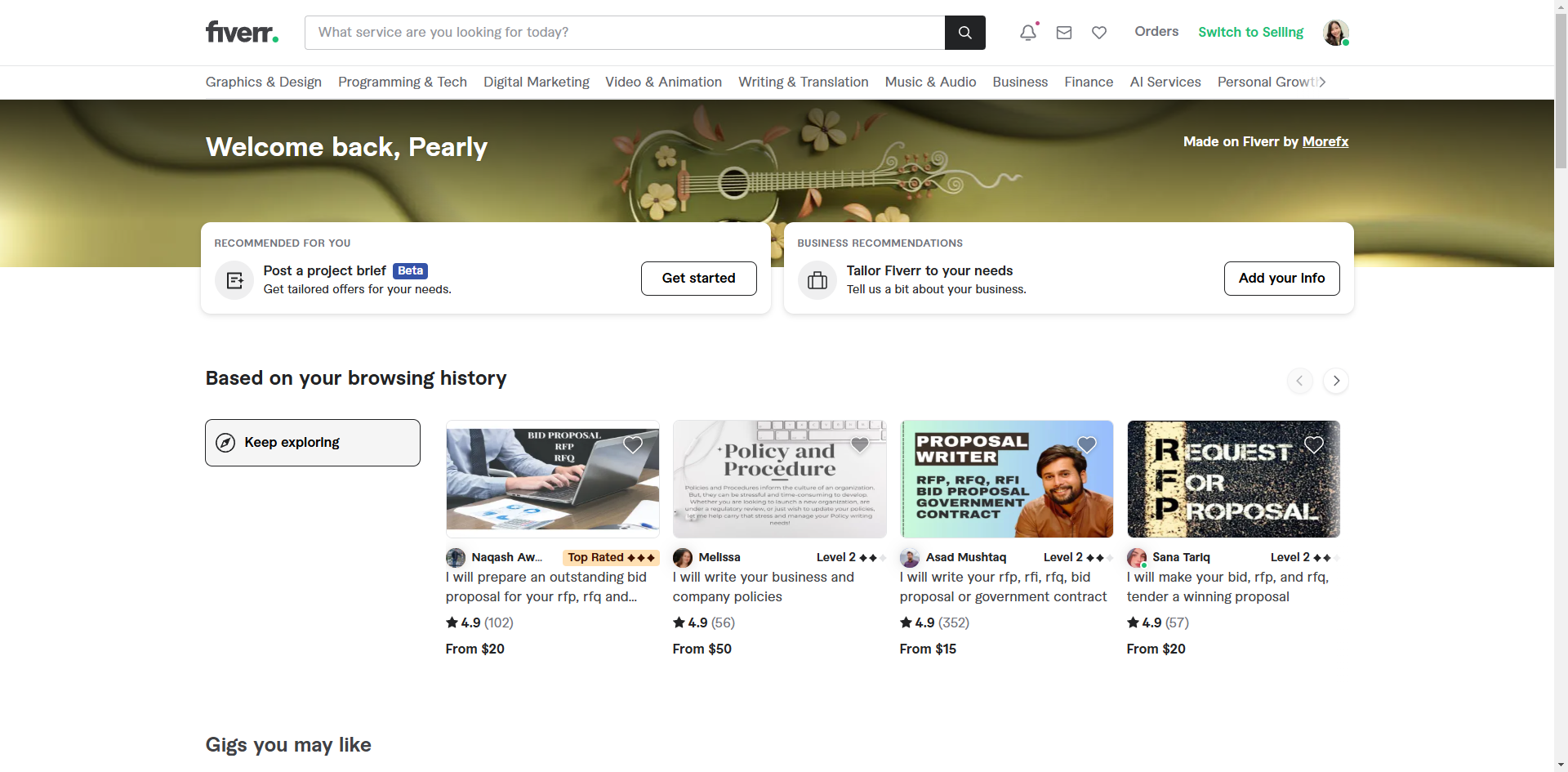This screenshot has height=772, width=1568.
Task: Open Graphics & Design category
Action: coord(264,82)
